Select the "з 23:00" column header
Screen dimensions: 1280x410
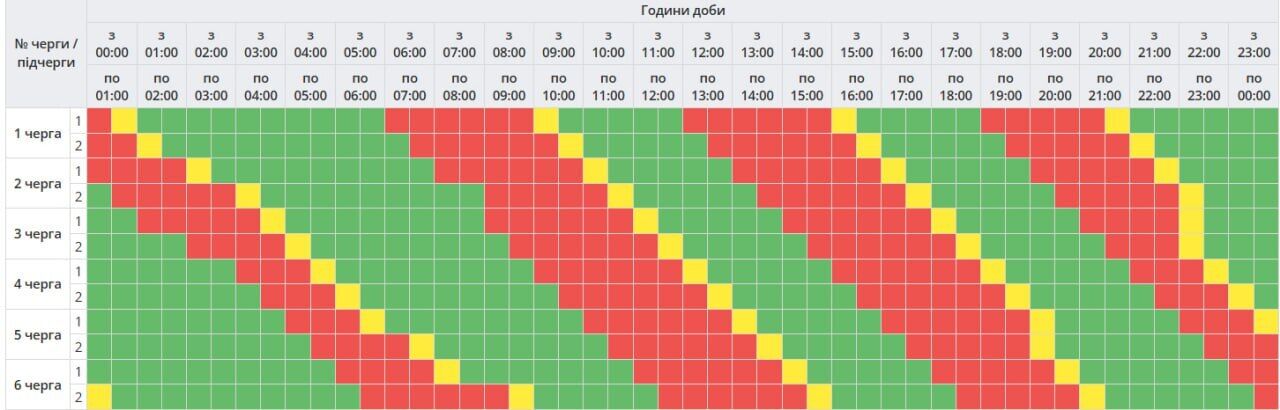click(x=1253, y=44)
